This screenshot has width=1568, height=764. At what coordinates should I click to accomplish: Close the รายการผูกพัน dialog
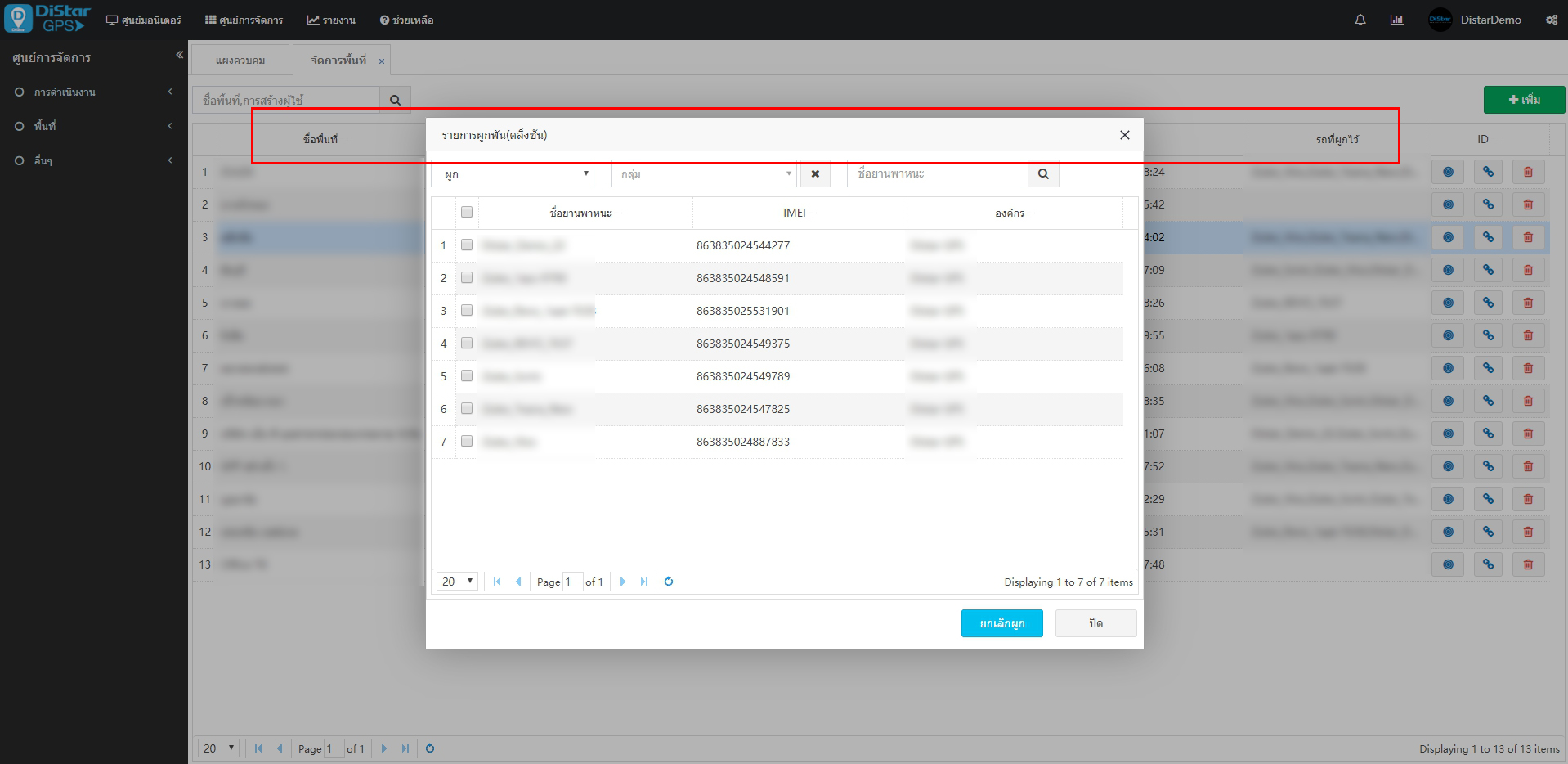click(x=1125, y=135)
